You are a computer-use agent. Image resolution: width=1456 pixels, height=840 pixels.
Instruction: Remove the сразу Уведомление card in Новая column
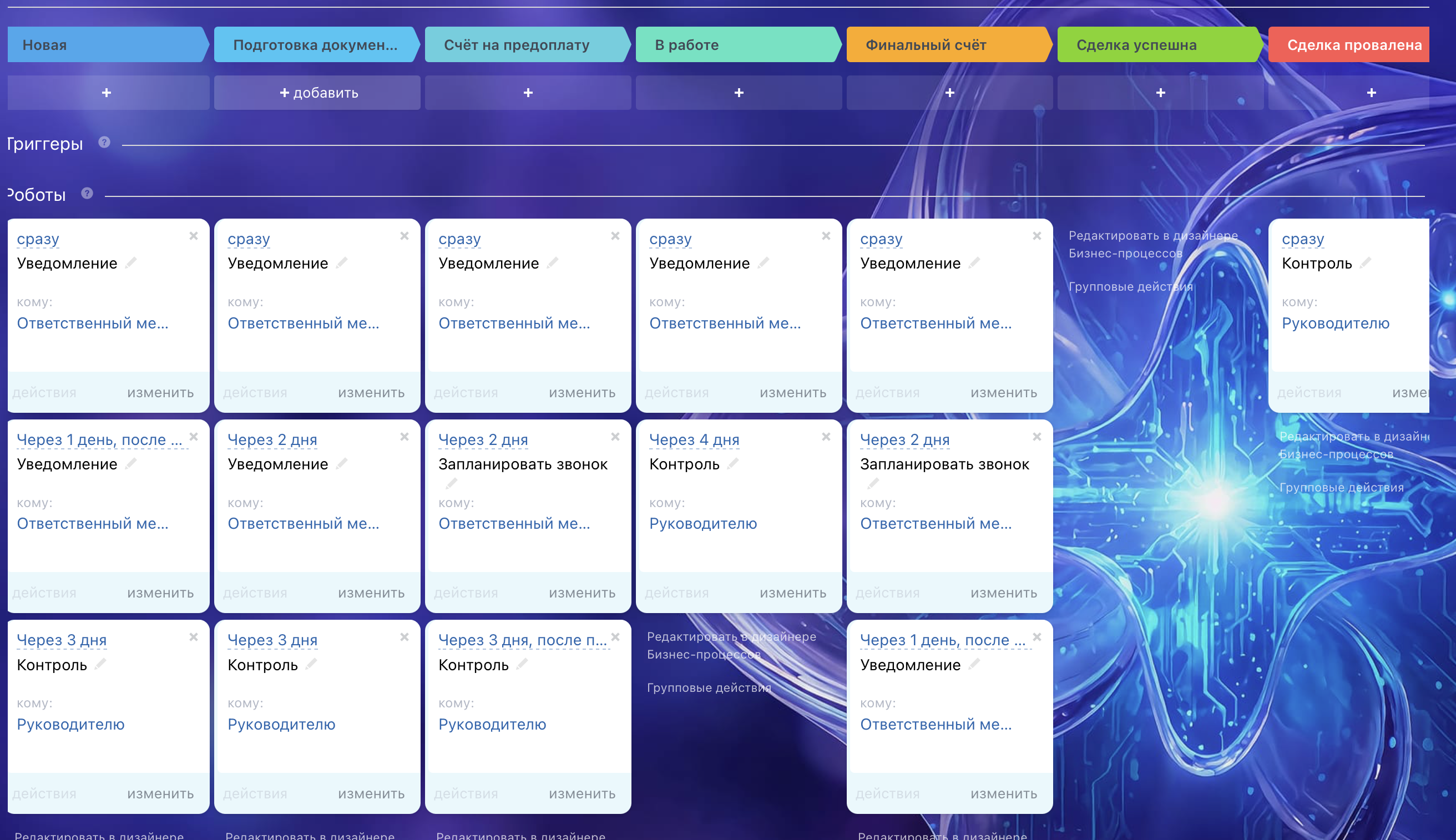(194, 236)
